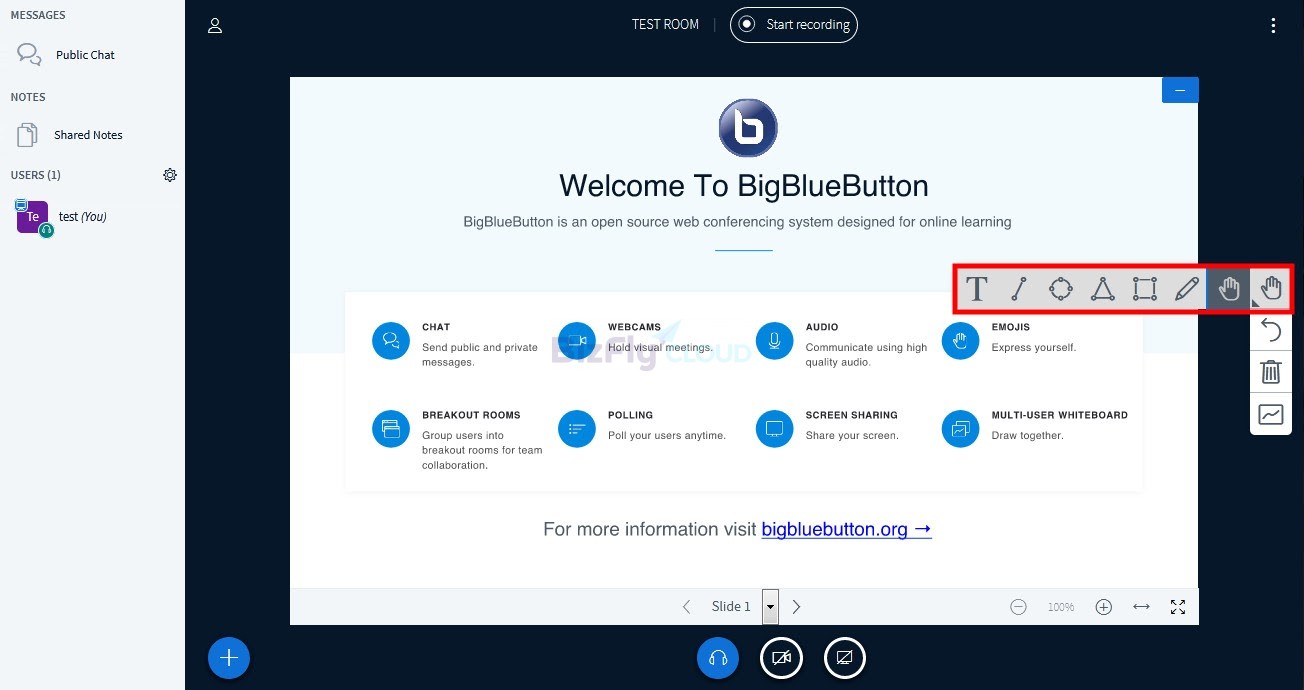Viewport: 1304px width, 690px height.
Task: Clear all annotations with trash icon
Action: click(1271, 372)
